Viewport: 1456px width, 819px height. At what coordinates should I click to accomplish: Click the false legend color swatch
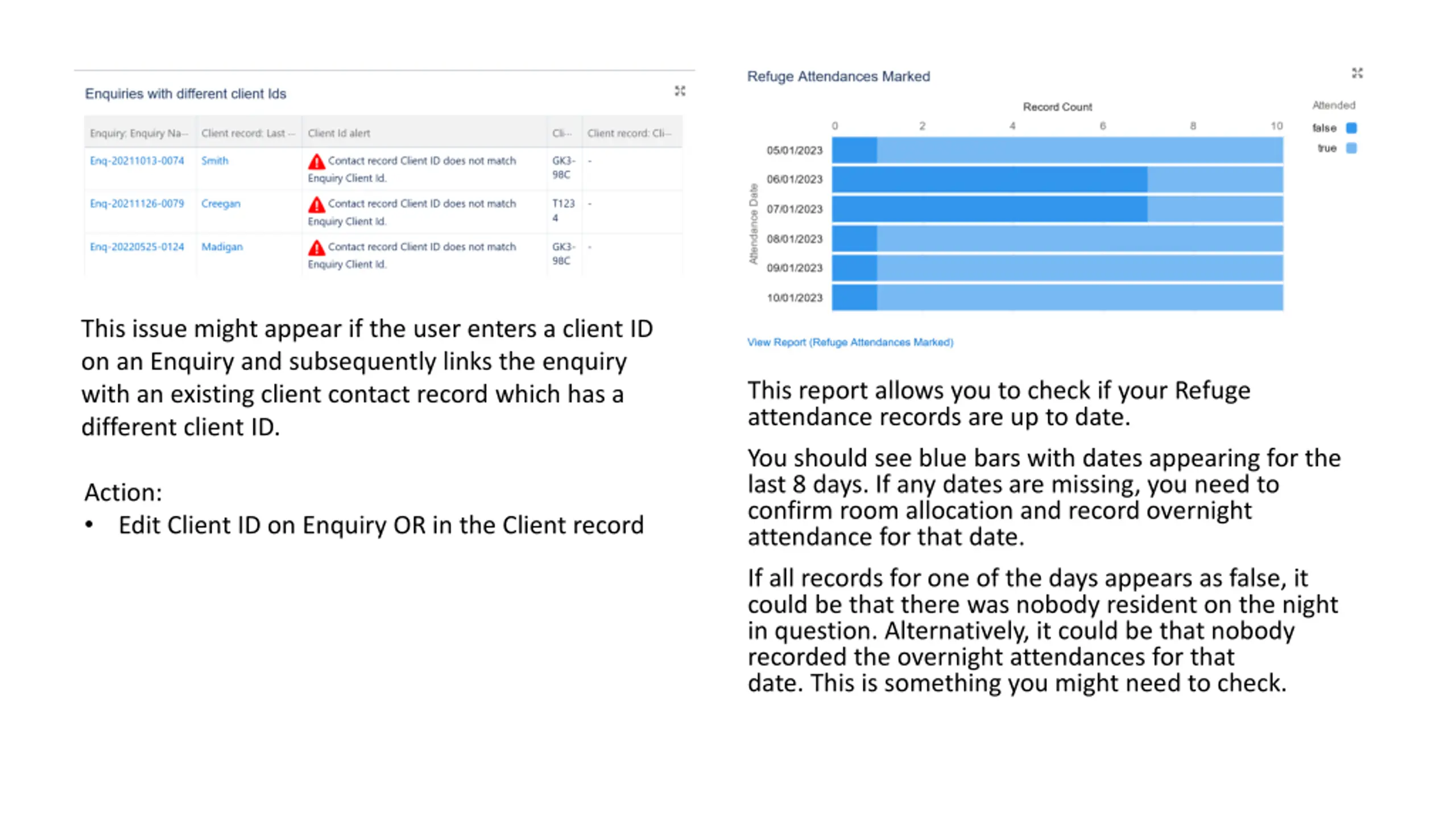tap(1351, 128)
